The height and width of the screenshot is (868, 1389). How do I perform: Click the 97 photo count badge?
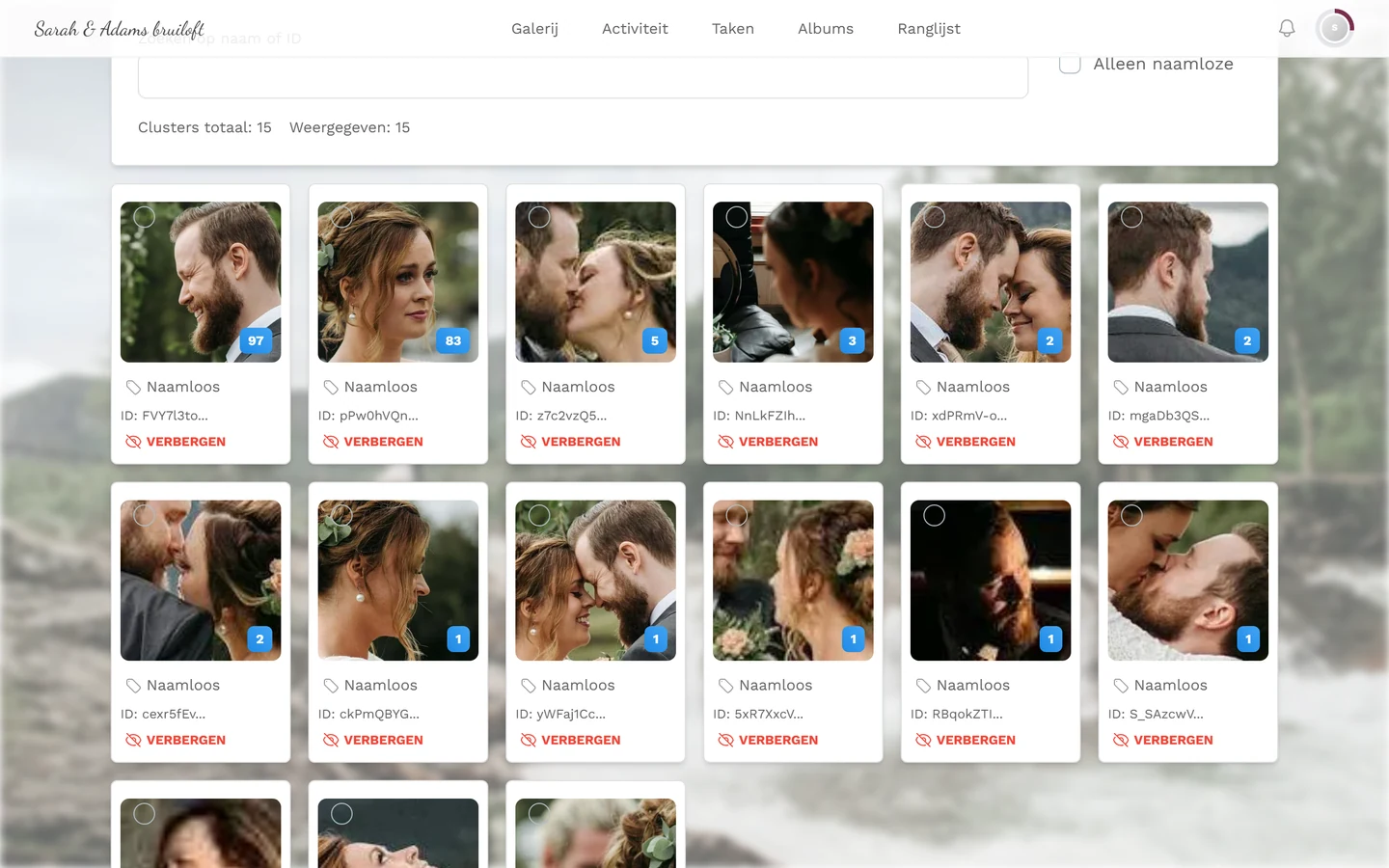(256, 340)
